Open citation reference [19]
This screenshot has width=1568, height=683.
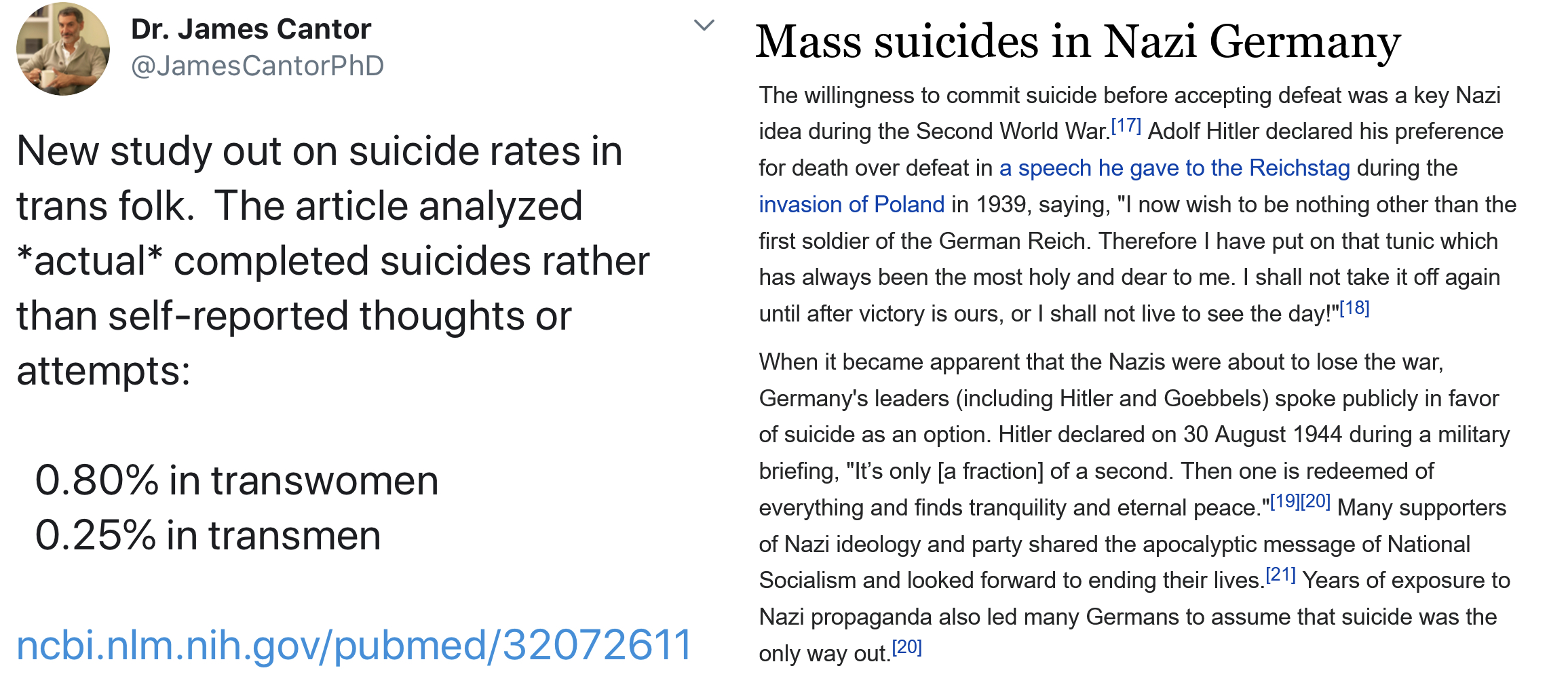(x=1284, y=501)
